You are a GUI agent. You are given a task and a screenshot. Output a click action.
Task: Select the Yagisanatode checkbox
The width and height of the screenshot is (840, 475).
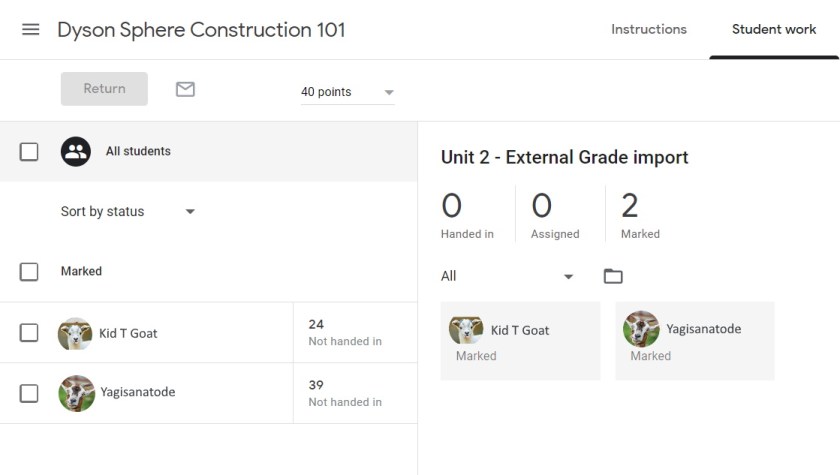(x=29, y=393)
